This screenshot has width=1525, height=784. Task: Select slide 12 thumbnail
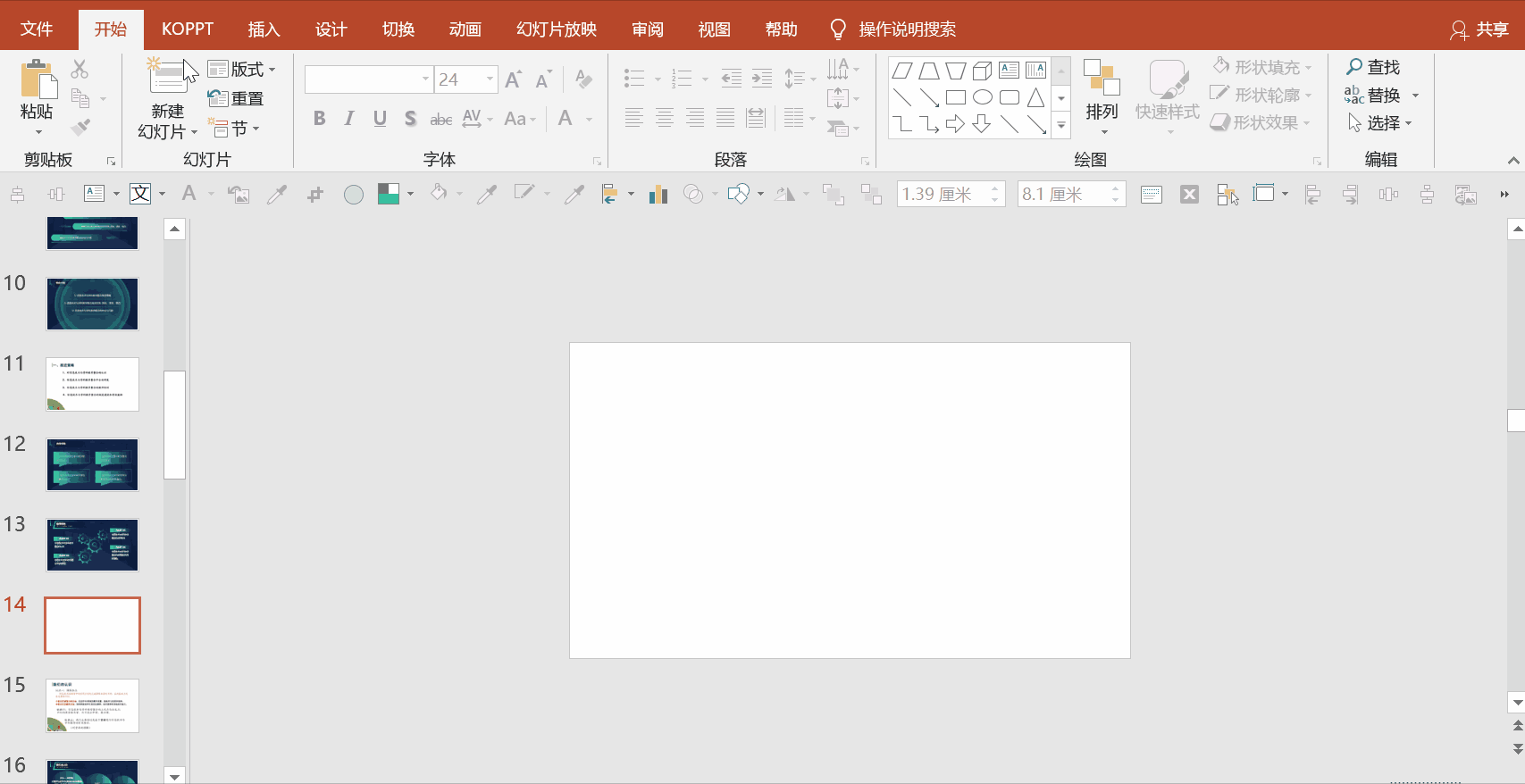click(93, 464)
